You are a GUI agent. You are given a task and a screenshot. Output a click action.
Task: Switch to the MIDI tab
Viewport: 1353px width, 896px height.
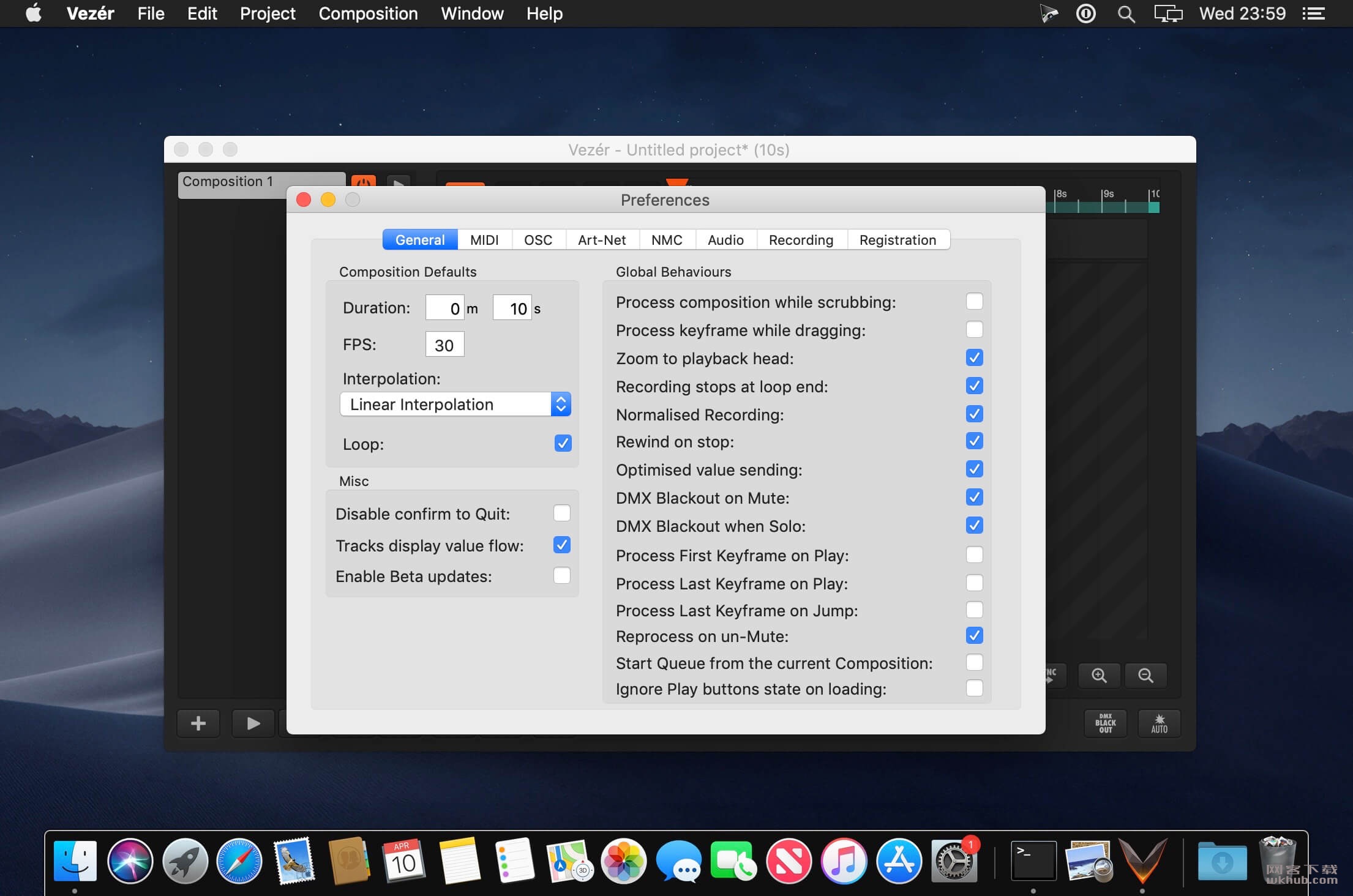tap(484, 240)
